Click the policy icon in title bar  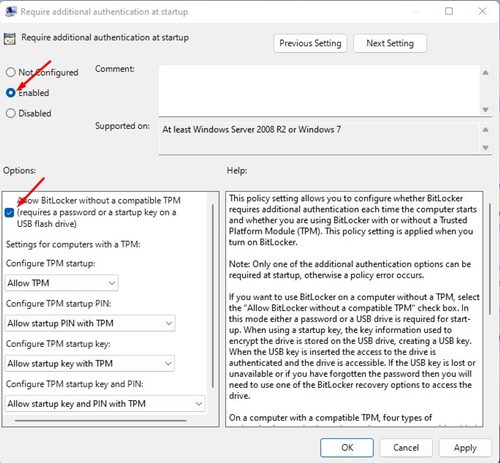pyautogui.click(x=11, y=11)
